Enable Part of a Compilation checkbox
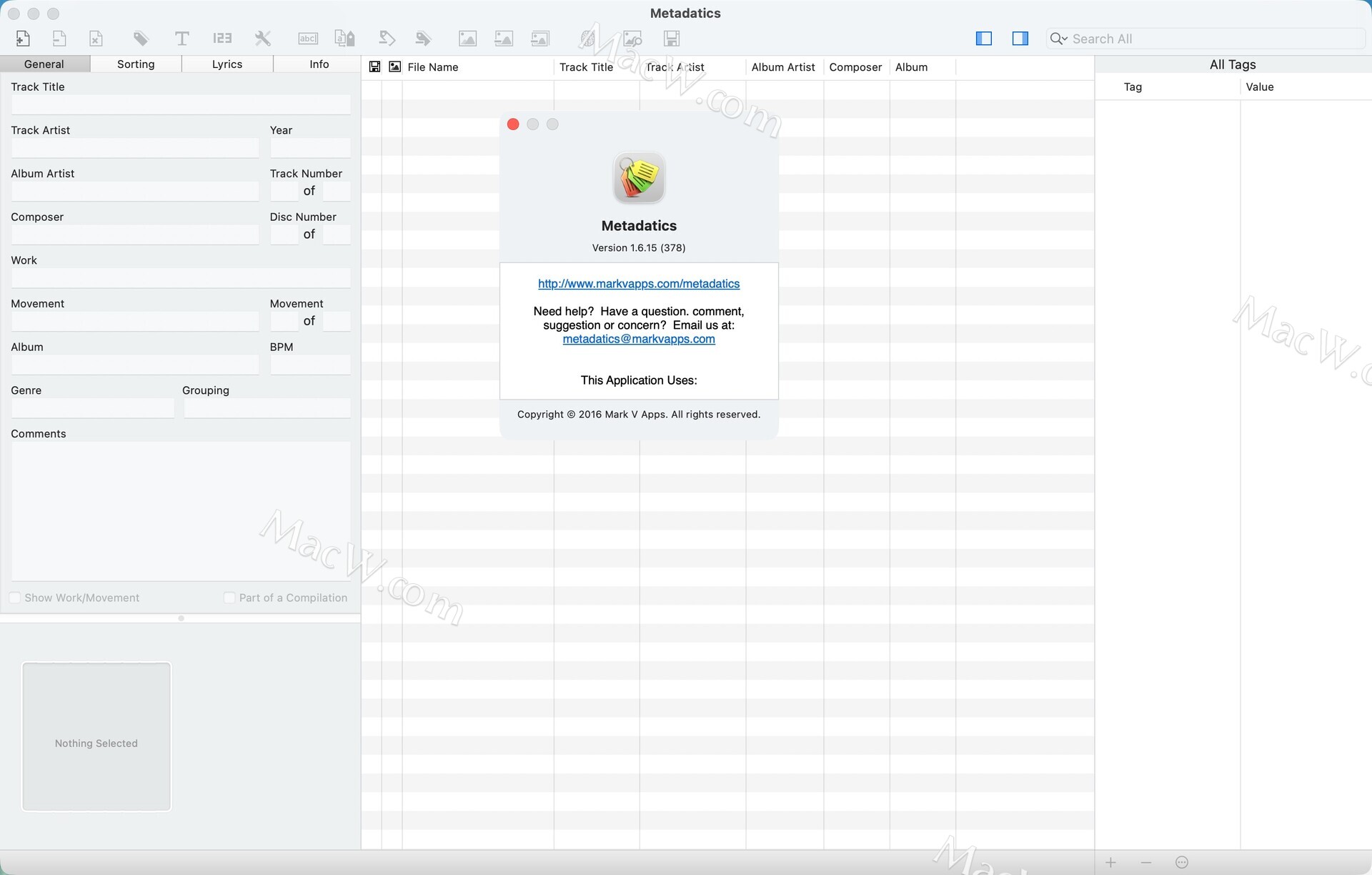This screenshot has height=875, width=1372. coord(229,598)
